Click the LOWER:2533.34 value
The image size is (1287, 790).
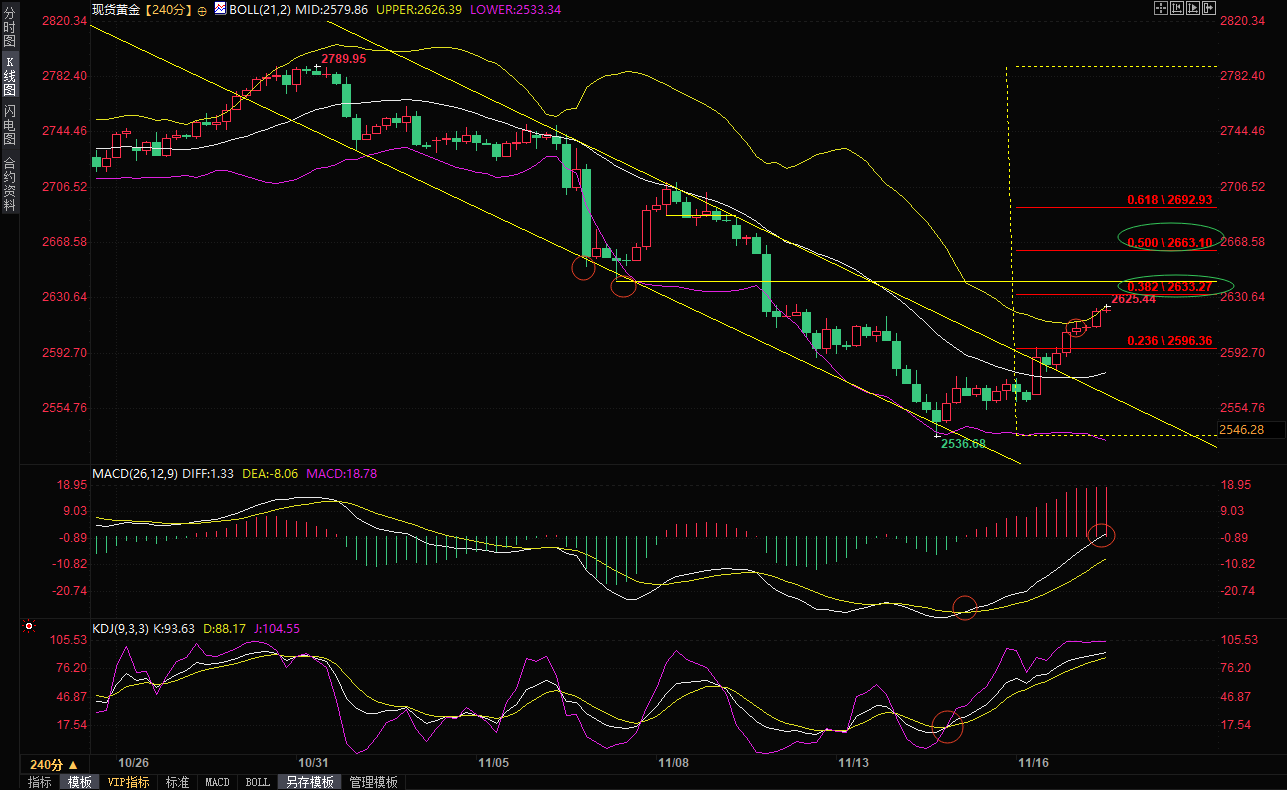click(x=516, y=9)
